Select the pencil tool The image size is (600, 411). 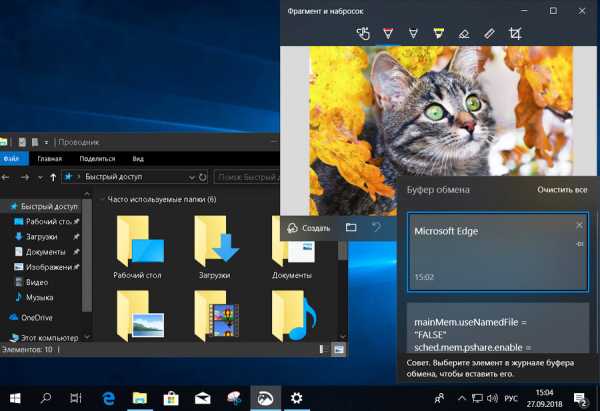click(414, 33)
